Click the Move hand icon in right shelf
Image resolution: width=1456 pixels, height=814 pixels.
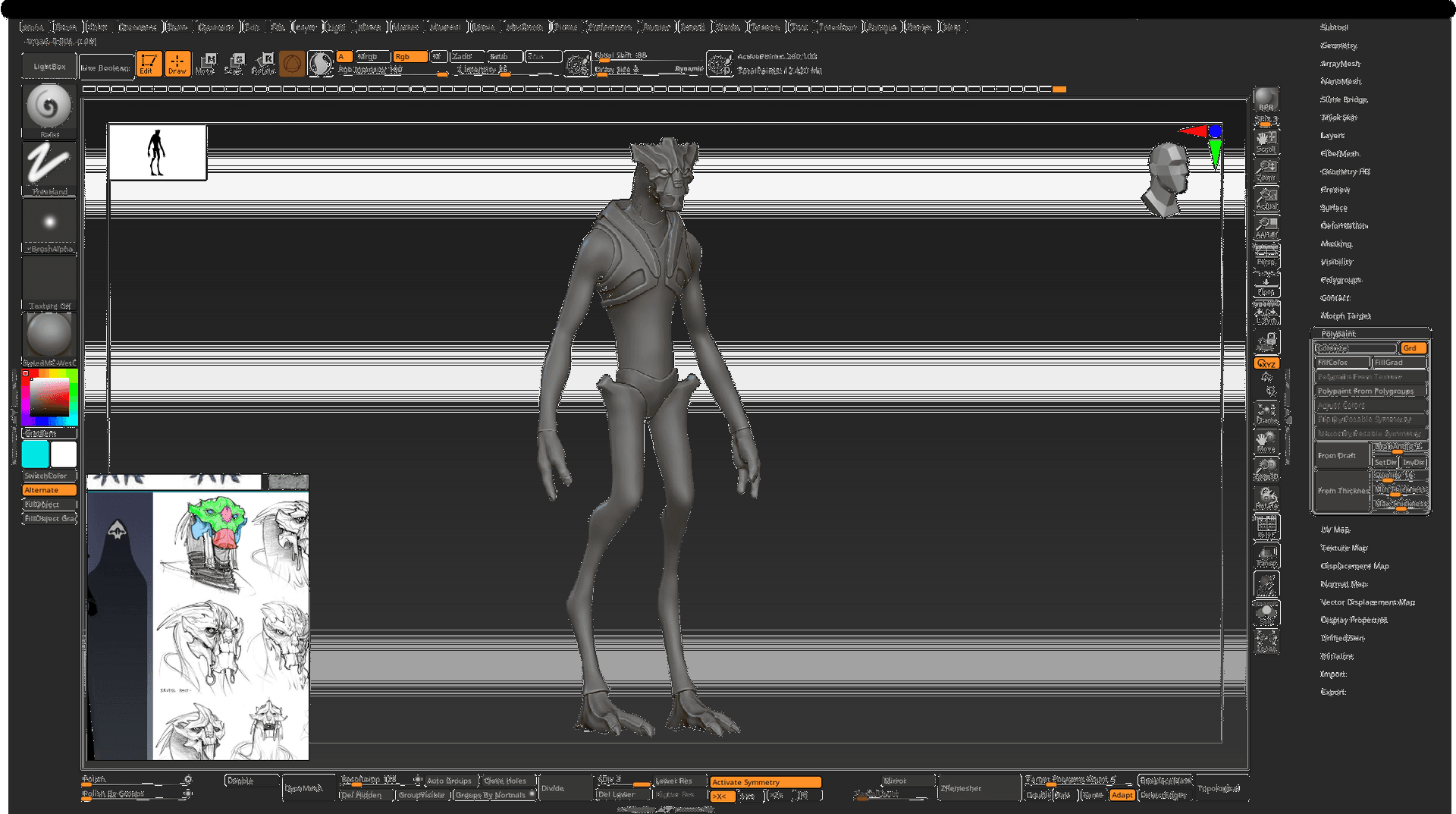1266,442
